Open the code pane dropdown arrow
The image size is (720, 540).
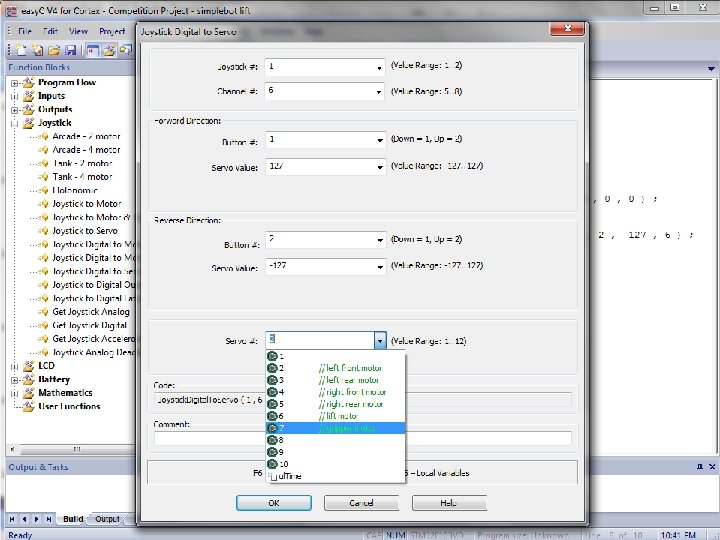pyautogui.click(x=711, y=68)
